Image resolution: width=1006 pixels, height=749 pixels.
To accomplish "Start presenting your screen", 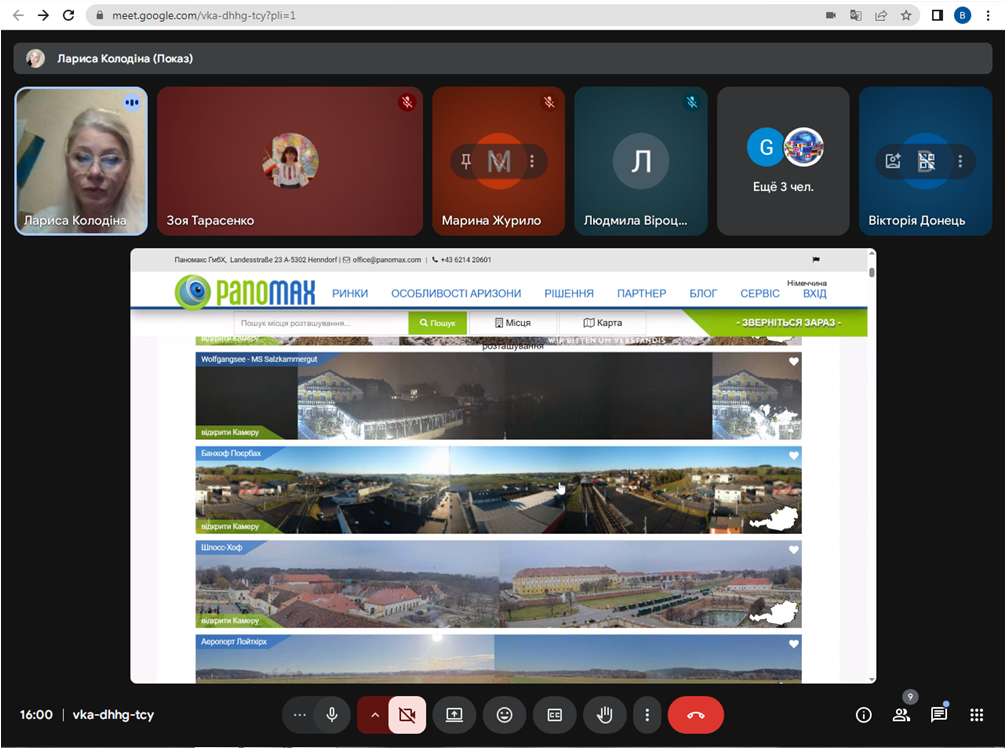I will coord(454,715).
